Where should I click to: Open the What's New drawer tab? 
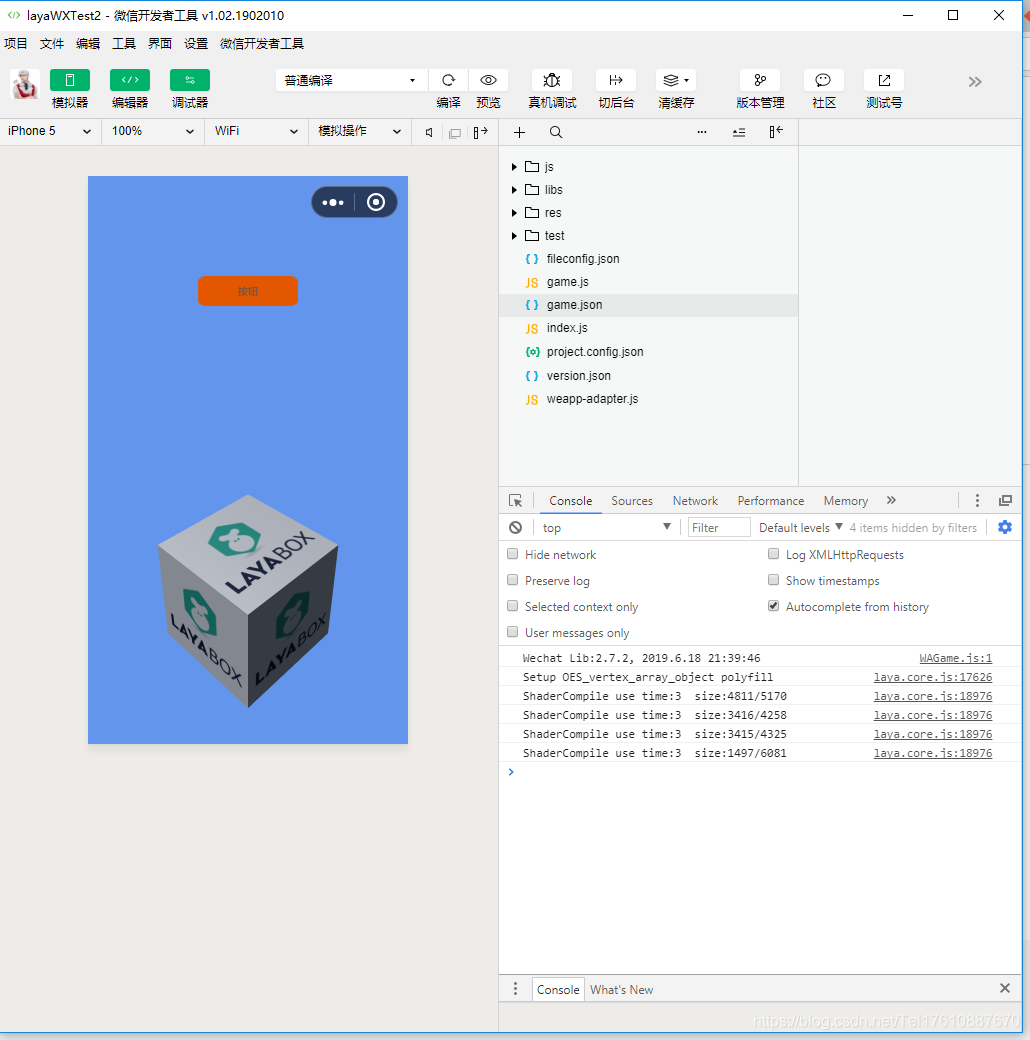[x=621, y=990]
